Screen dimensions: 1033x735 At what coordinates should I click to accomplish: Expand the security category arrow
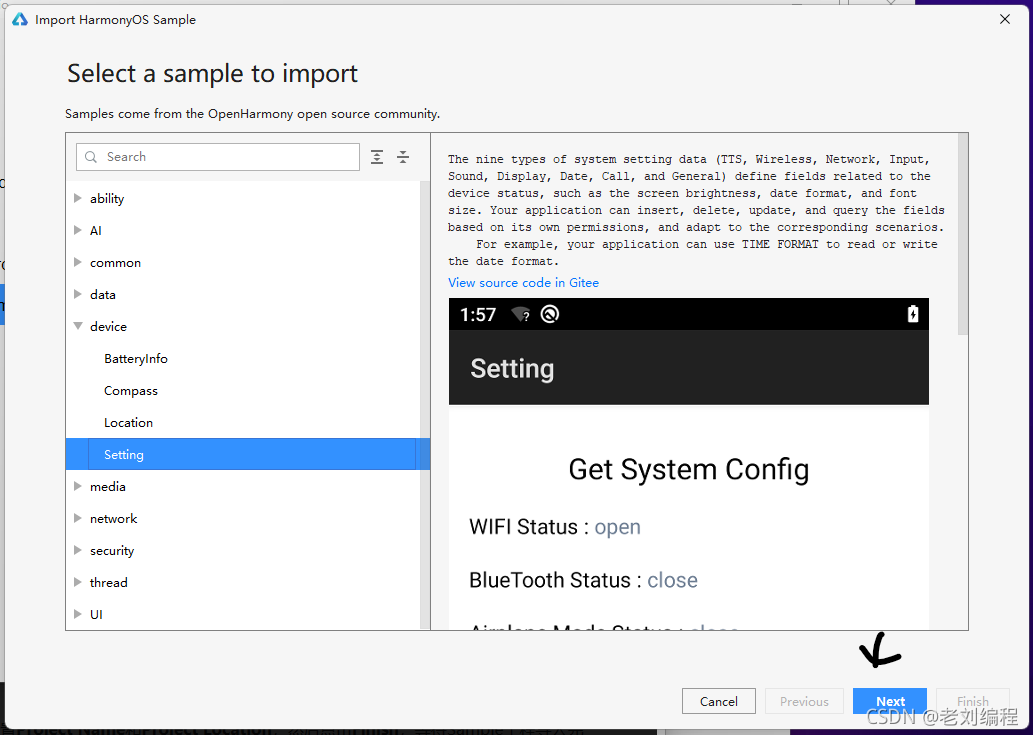pyautogui.click(x=78, y=550)
